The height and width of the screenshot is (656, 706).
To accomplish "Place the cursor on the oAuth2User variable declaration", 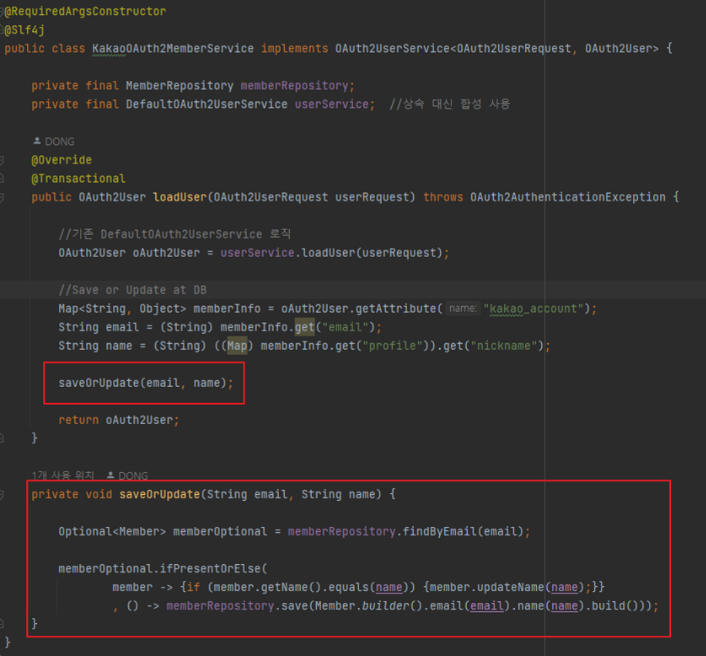I will pos(166,253).
